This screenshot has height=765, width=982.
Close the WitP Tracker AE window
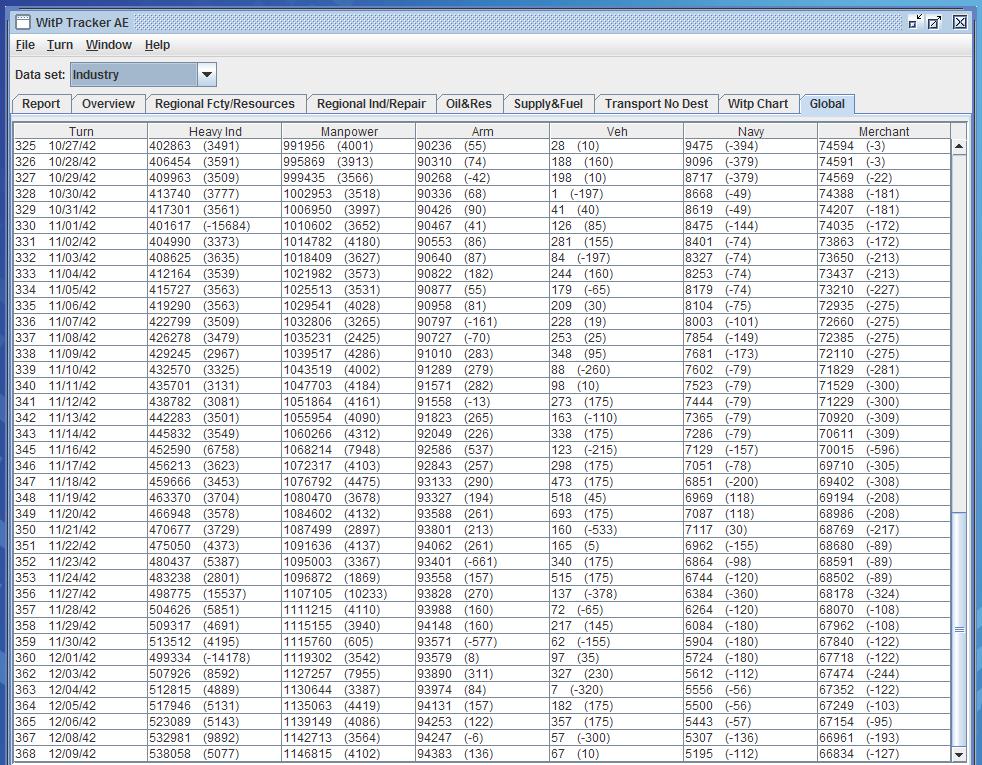959,23
